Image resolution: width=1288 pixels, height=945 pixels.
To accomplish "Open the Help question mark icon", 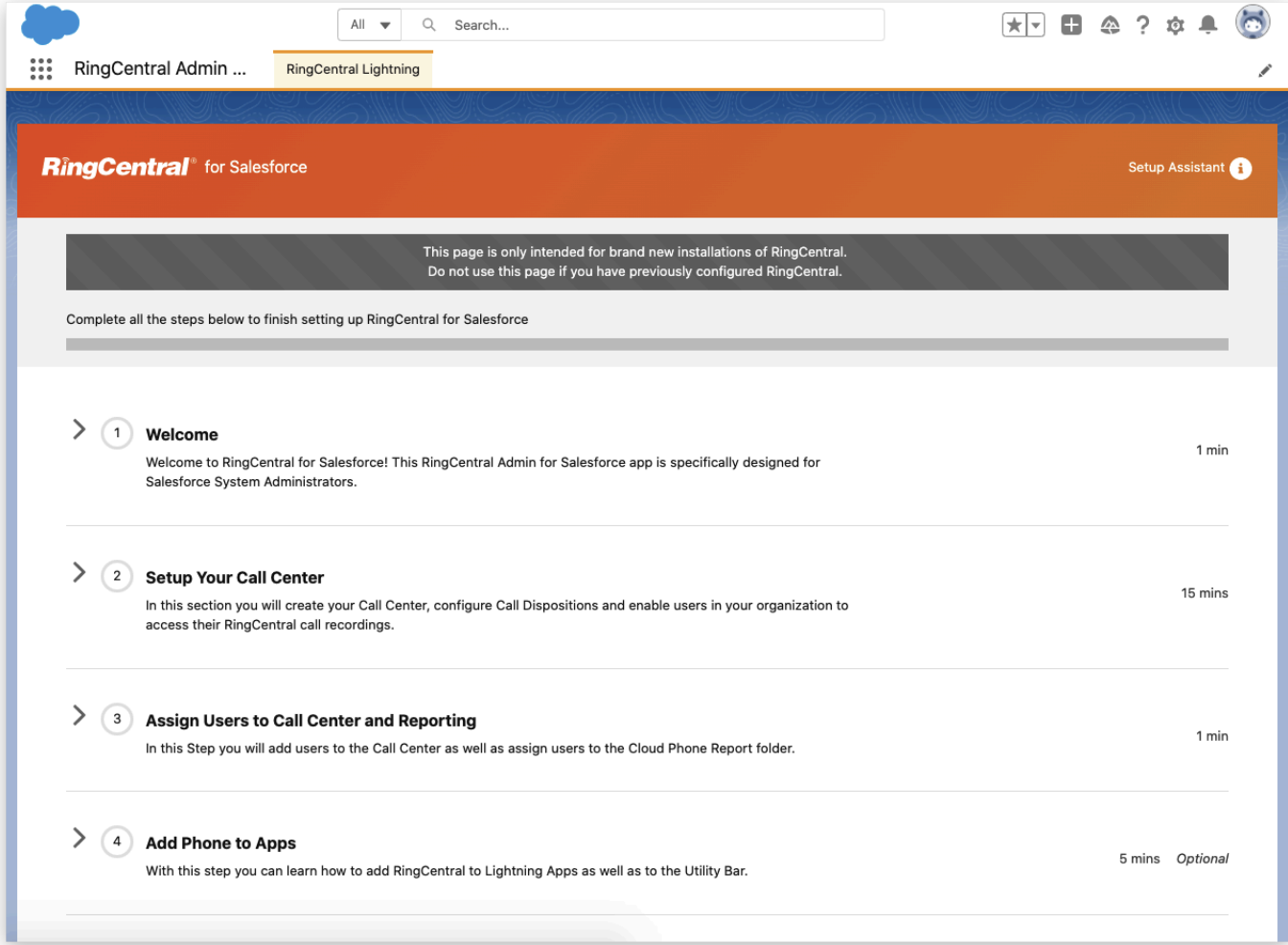I will pos(1142,25).
